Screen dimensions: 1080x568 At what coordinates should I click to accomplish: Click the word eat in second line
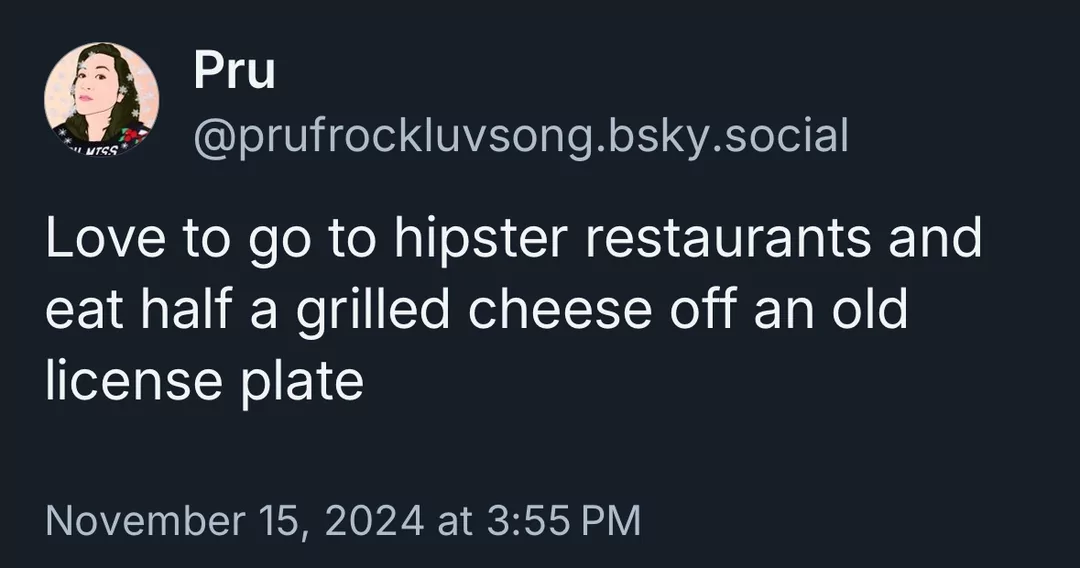[85, 310]
